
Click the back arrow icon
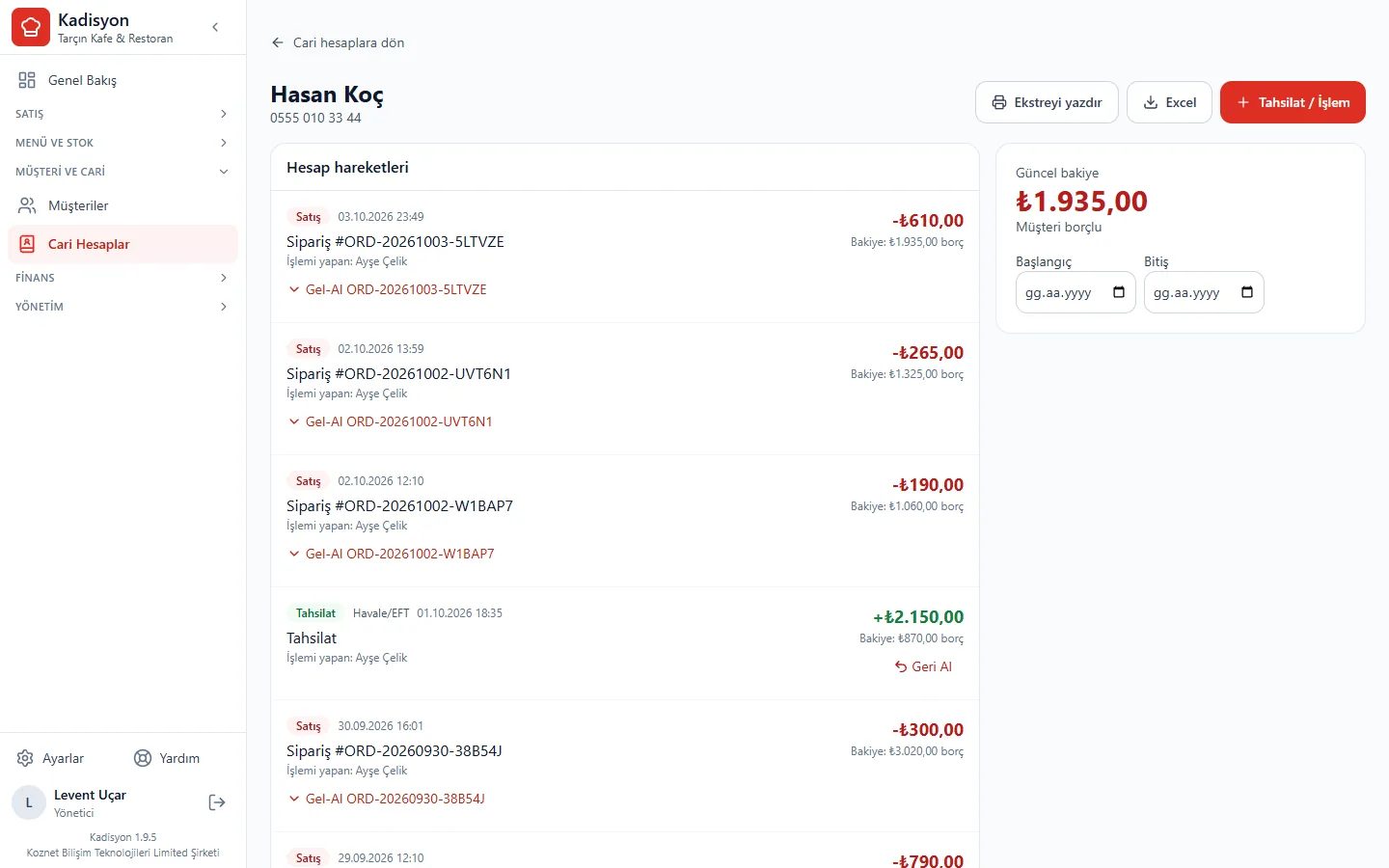[278, 42]
